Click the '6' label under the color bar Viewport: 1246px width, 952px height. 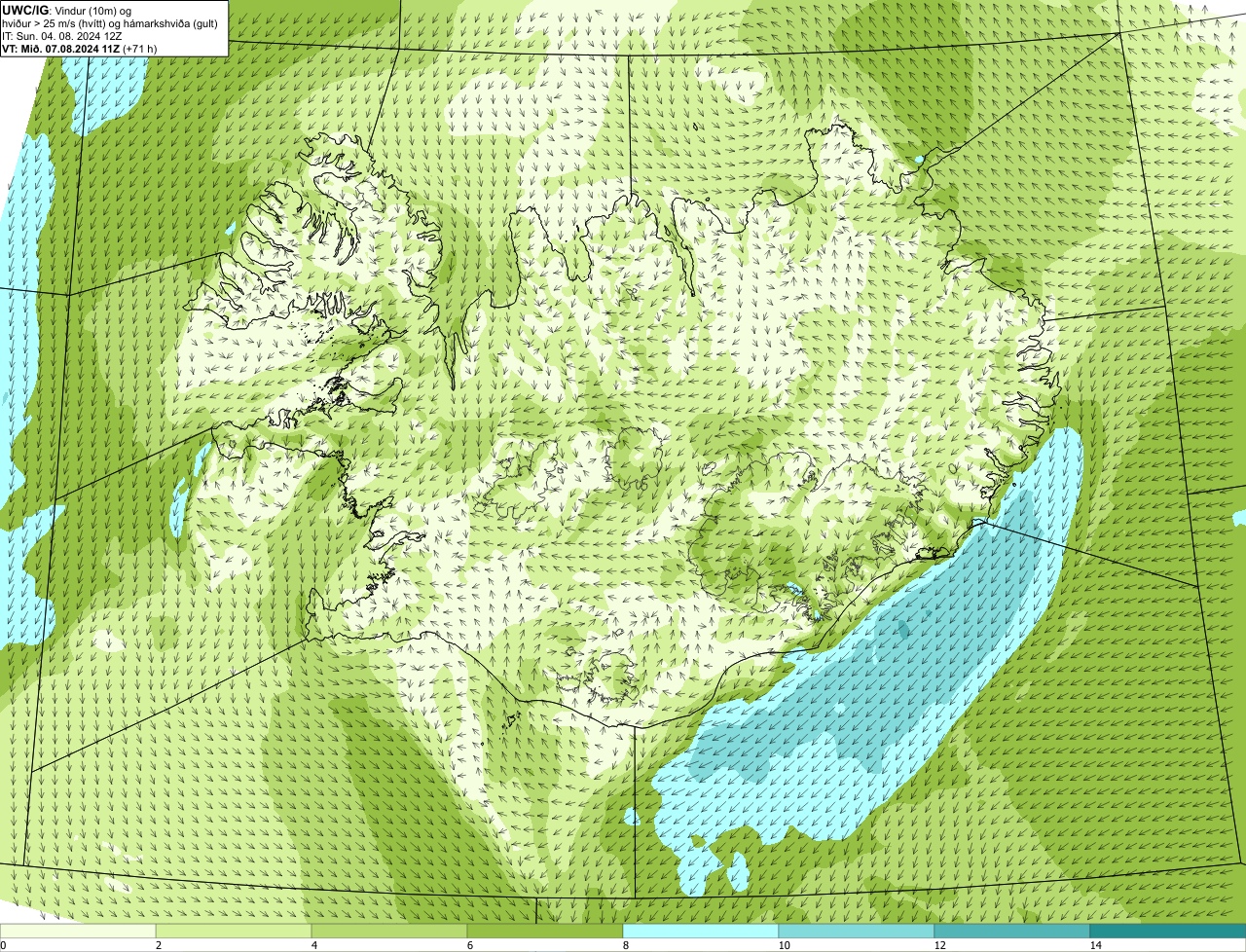click(469, 945)
